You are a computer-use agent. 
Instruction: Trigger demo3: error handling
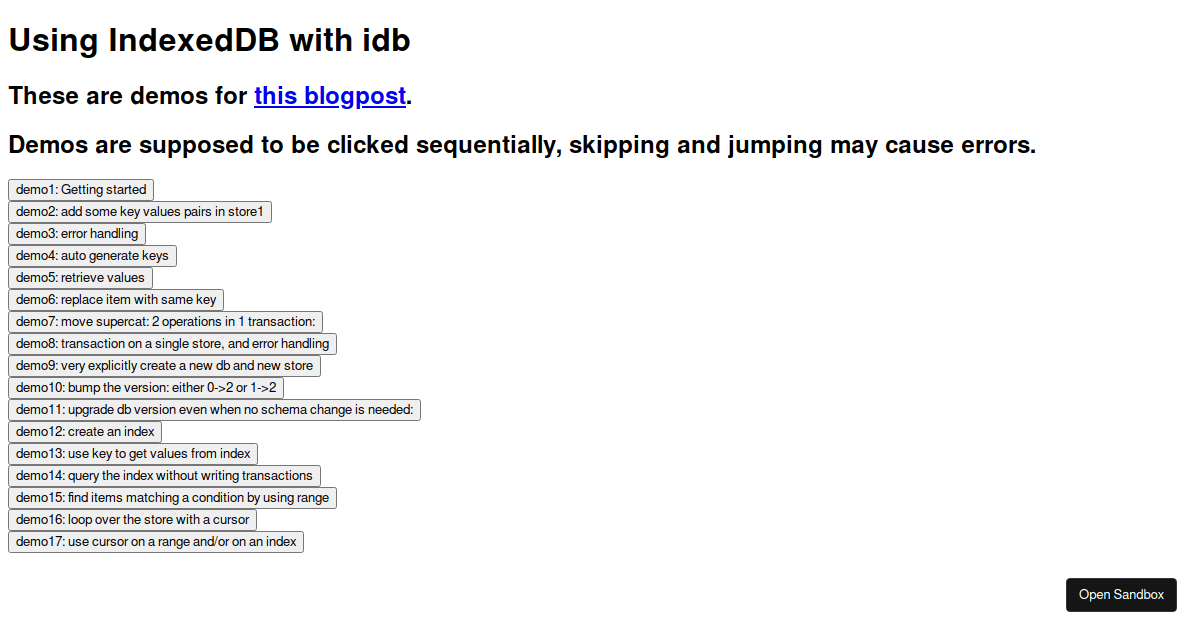point(76,233)
